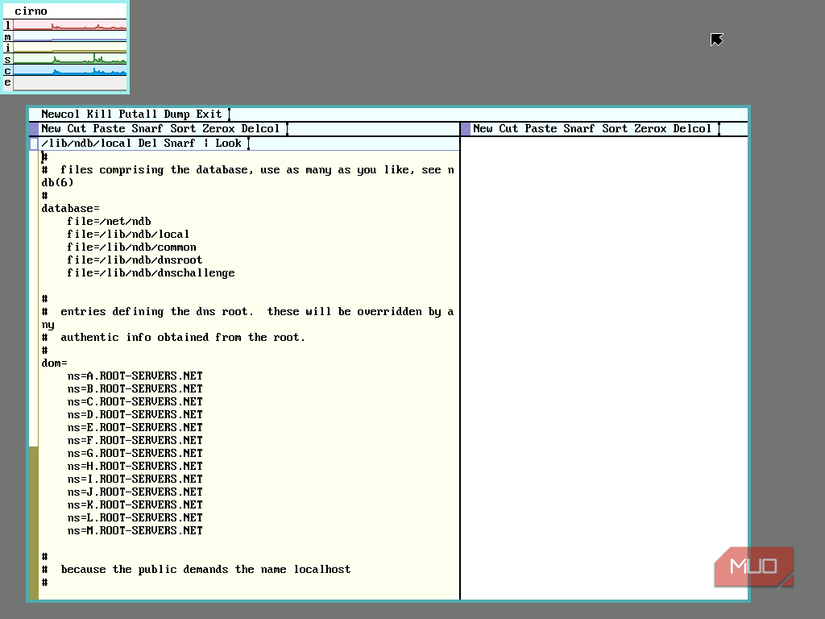Click Kill in the top tag

[99, 114]
